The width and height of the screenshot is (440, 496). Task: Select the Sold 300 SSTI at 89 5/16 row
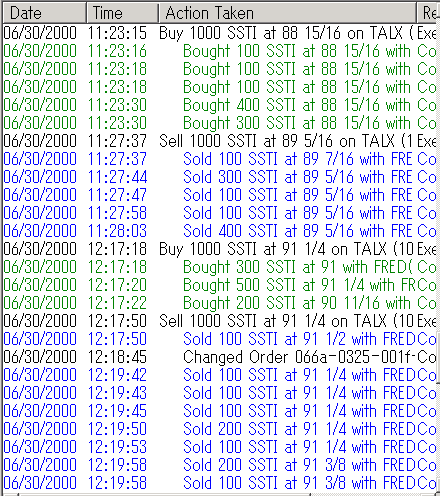pos(220,177)
